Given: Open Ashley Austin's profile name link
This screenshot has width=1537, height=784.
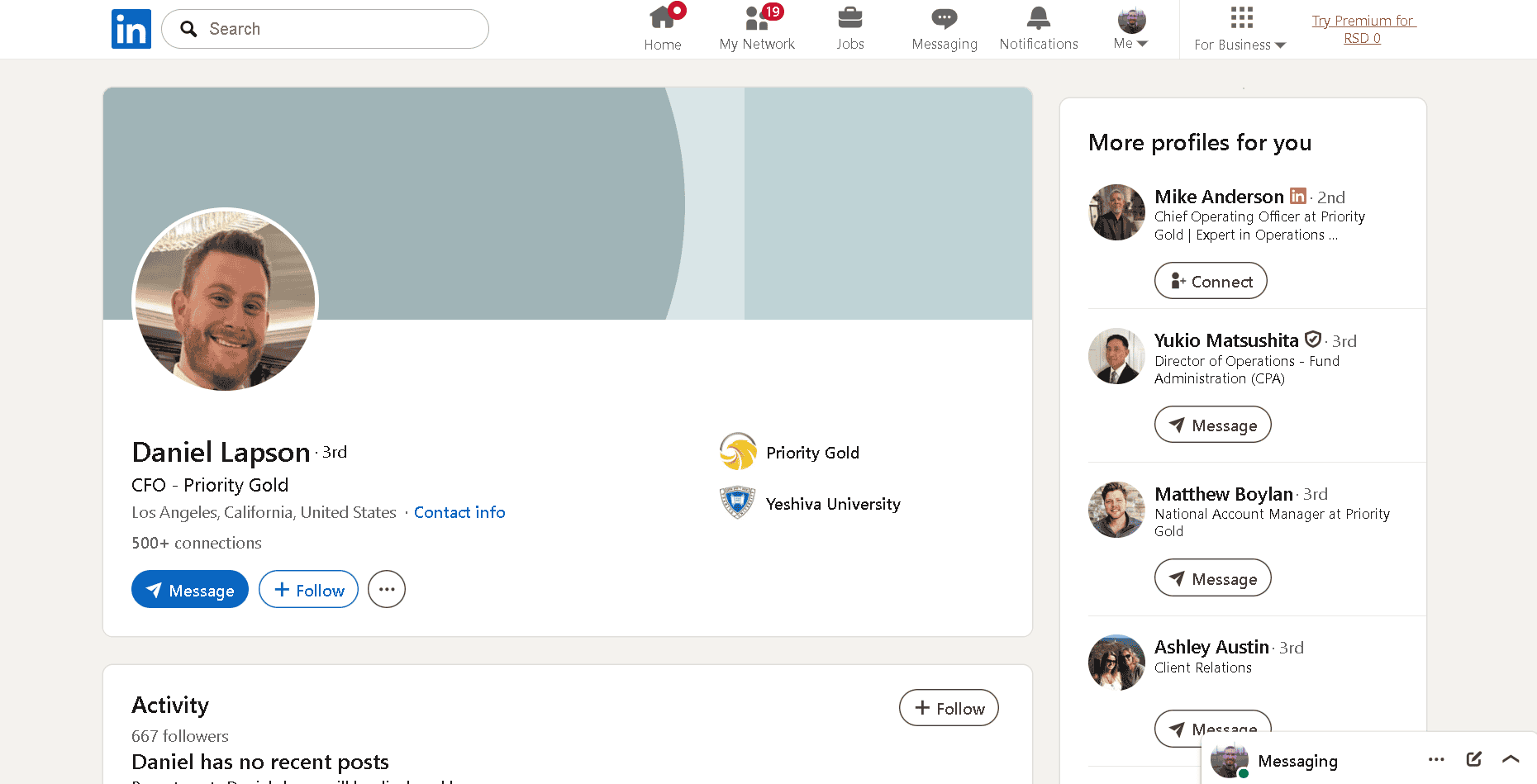Looking at the screenshot, I should [1211, 647].
